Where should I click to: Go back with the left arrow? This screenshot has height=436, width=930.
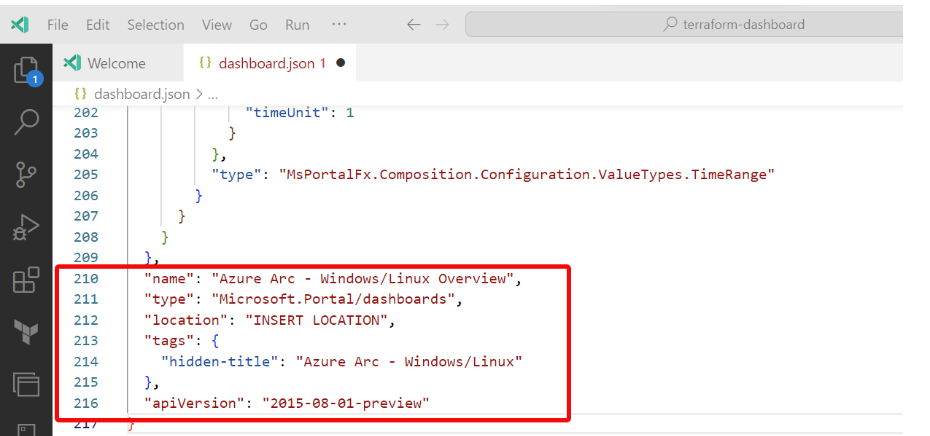[413, 25]
